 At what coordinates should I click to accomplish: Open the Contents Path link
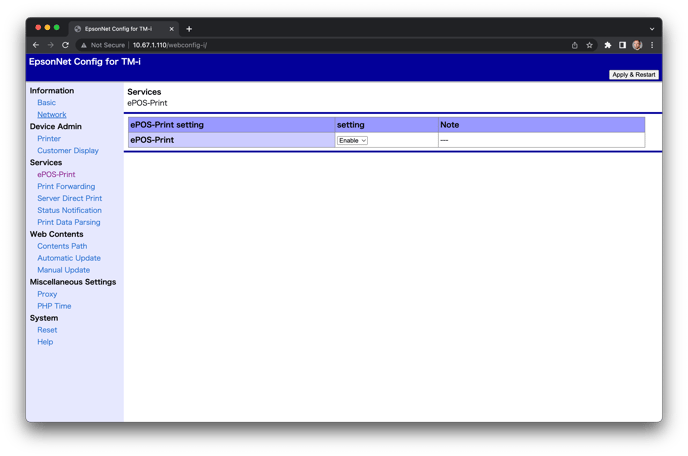coord(62,246)
